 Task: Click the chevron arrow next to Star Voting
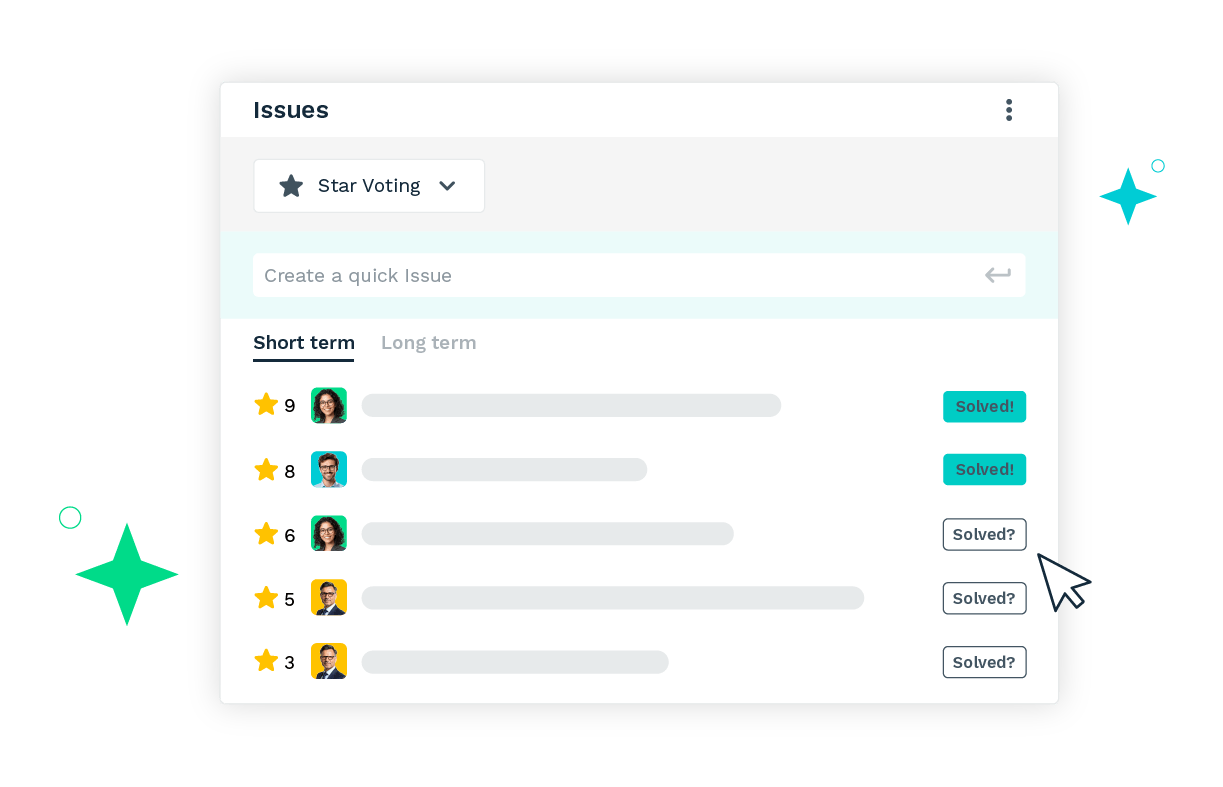click(x=447, y=186)
